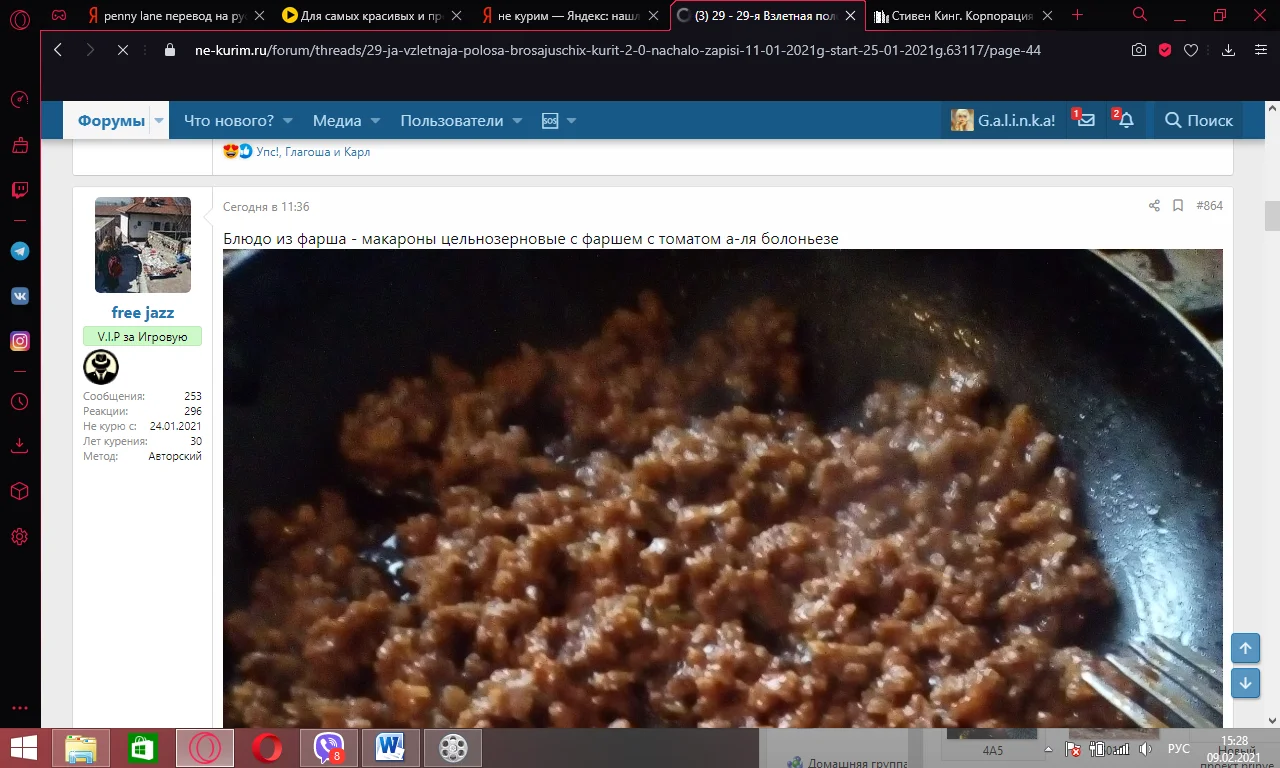Open VK messenger from the sidebar

pos(19,295)
